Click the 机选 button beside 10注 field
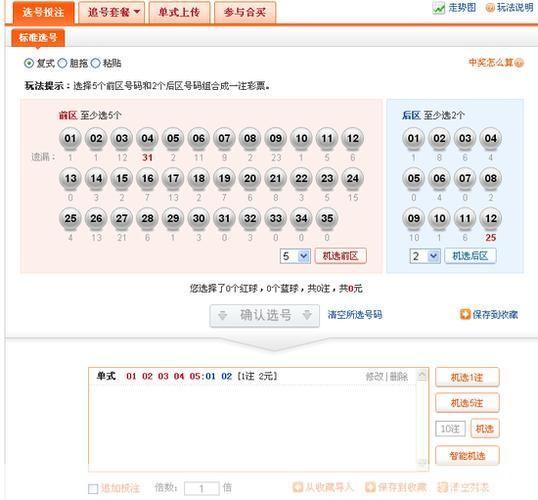 click(x=485, y=428)
